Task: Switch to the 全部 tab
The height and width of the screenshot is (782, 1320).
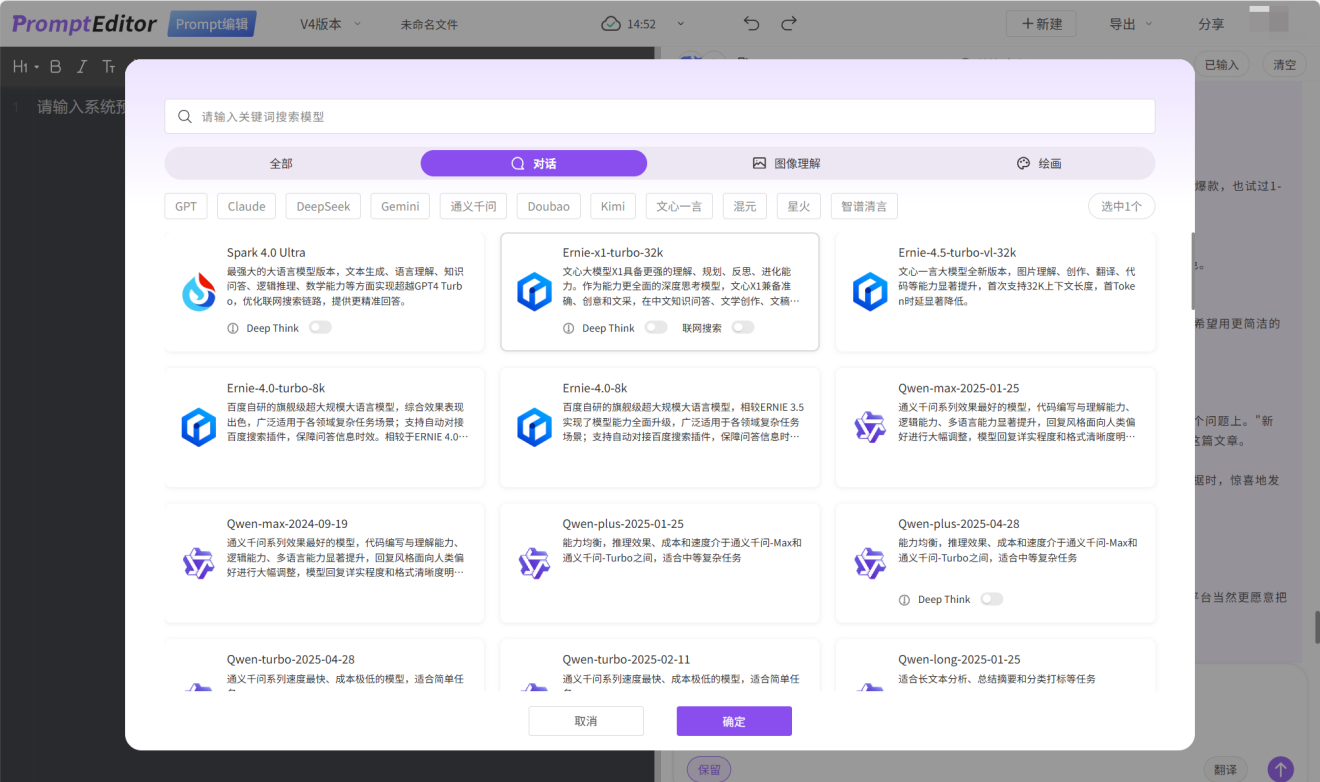Action: (281, 163)
